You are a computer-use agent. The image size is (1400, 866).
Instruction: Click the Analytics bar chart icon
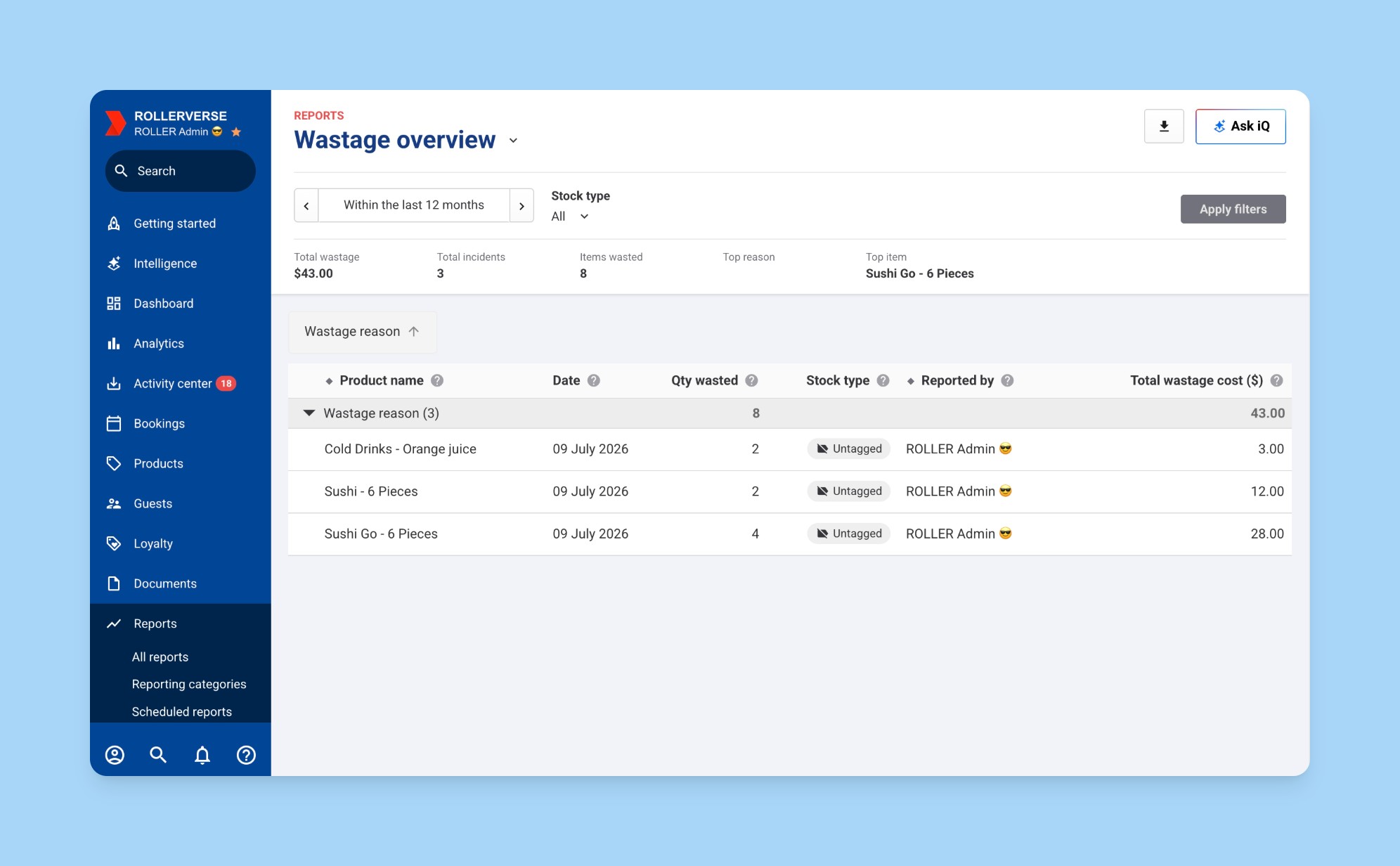pyautogui.click(x=114, y=344)
